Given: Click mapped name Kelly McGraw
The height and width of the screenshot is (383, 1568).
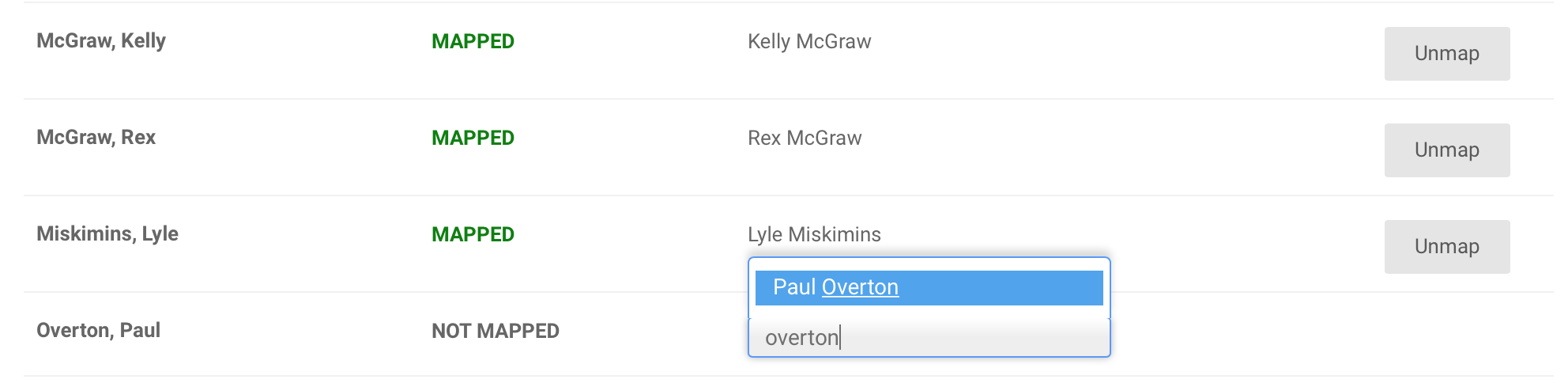Looking at the screenshot, I should coord(809,41).
